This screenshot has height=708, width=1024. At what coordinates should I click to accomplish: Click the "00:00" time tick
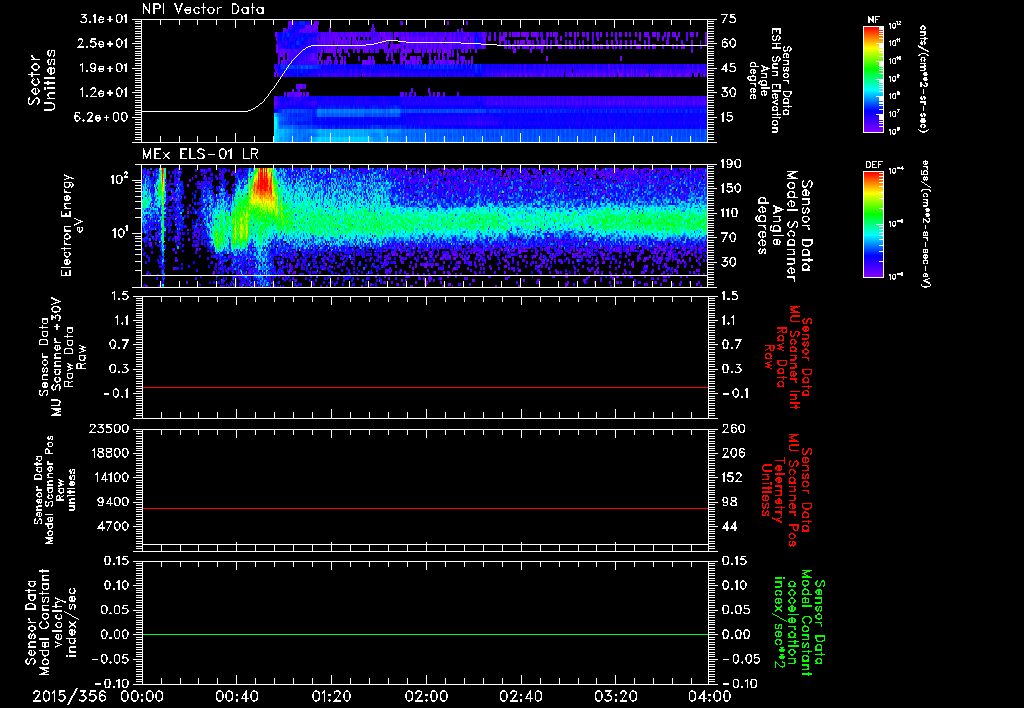[142, 697]
